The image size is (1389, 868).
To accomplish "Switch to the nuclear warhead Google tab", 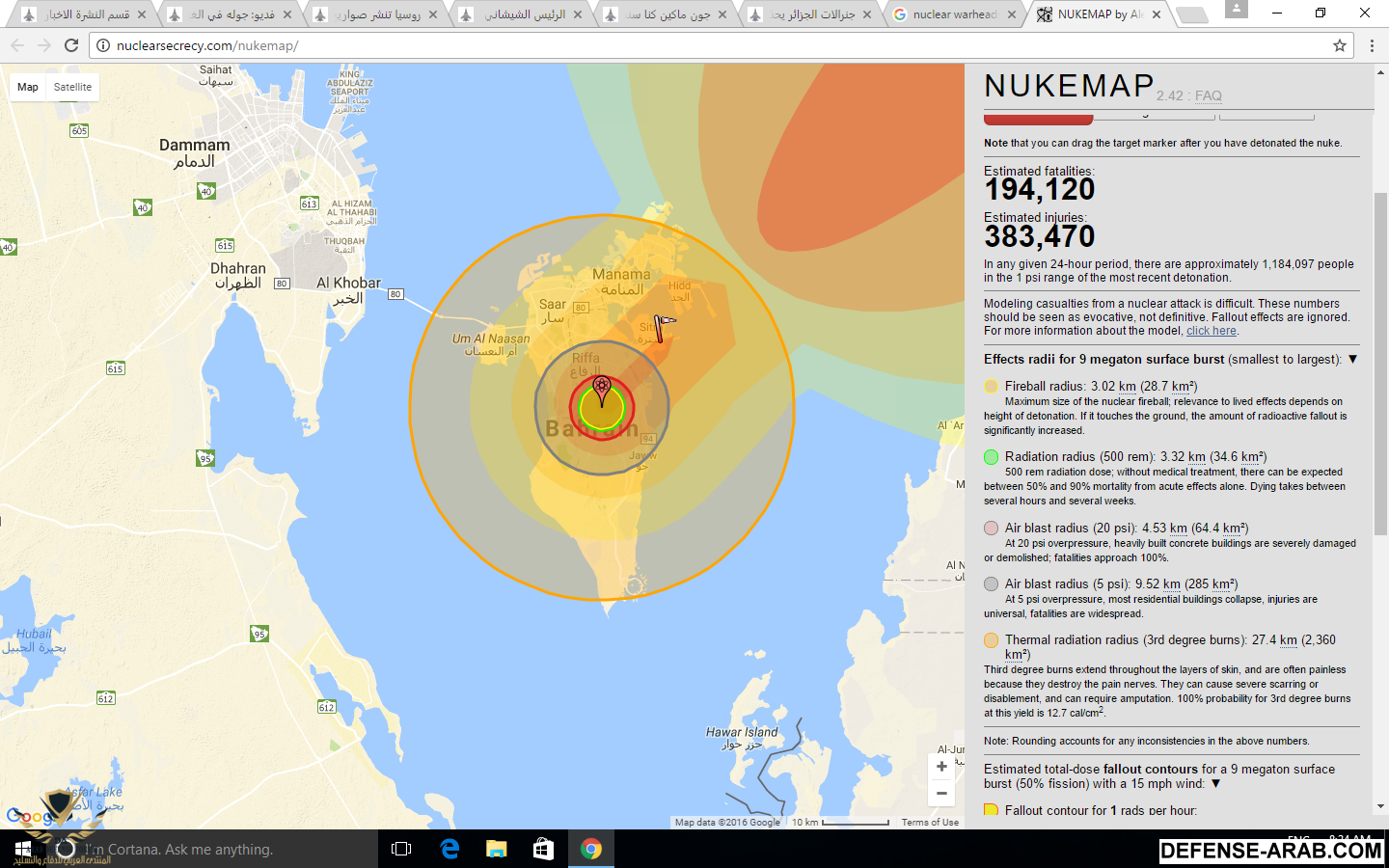I will [x=953, y=14].
